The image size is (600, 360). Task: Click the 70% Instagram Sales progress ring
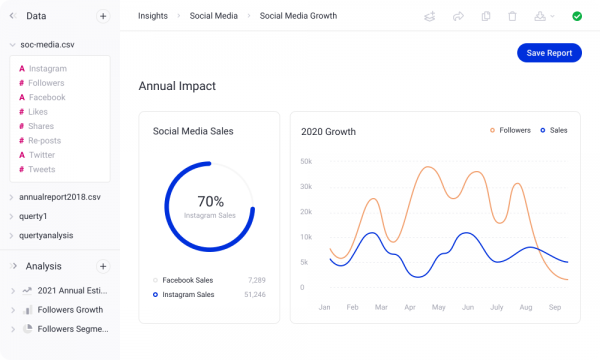click(210, 207)
